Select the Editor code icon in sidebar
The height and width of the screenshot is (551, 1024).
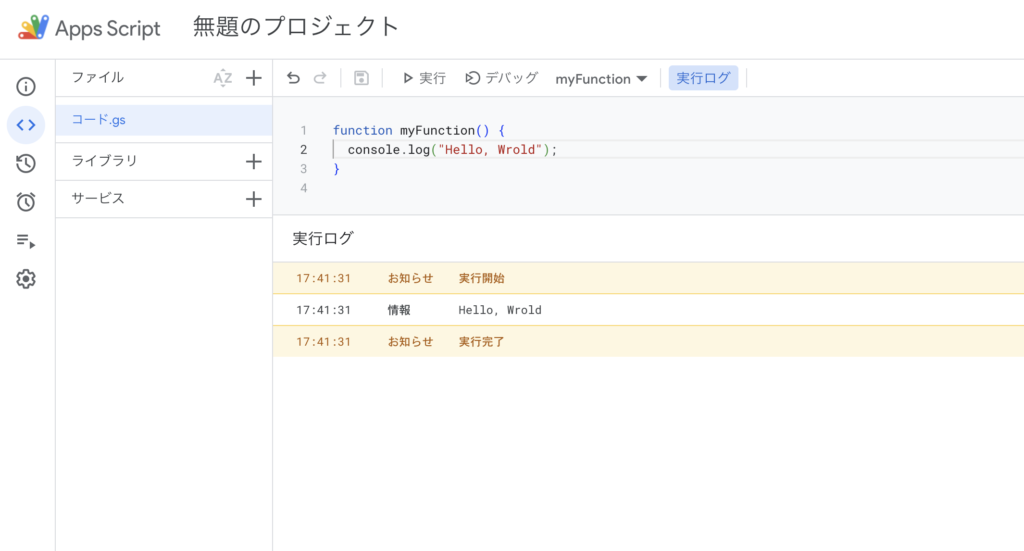pos(26,125)
